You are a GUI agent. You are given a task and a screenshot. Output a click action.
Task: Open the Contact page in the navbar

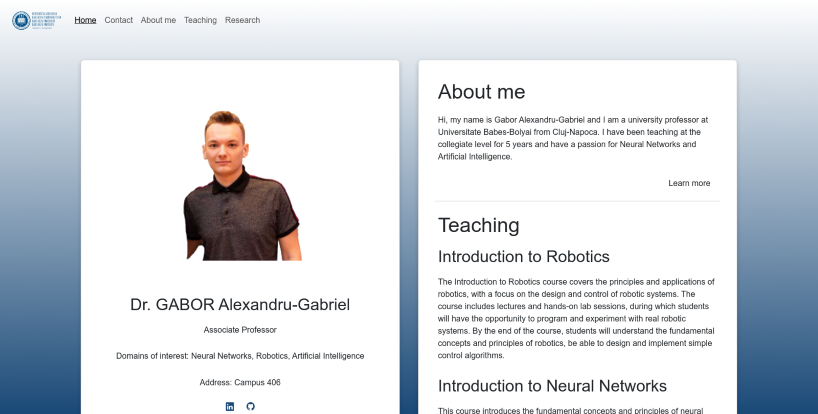coord(118,20)
